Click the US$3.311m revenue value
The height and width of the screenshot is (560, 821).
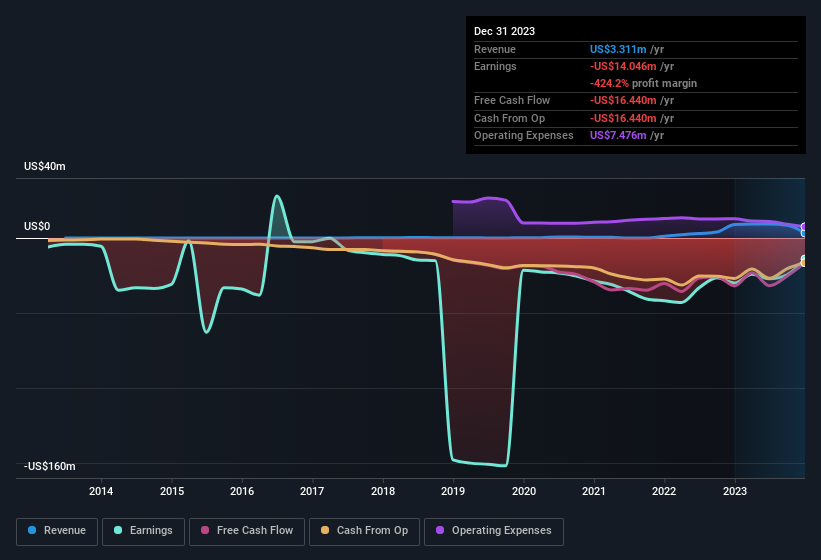(618, 49)
